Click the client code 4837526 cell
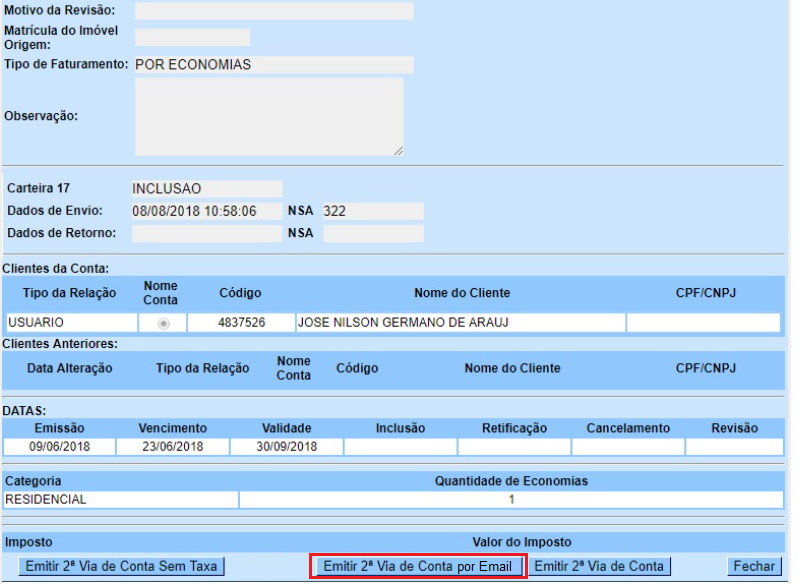797x584 pixels. [240, 323]
